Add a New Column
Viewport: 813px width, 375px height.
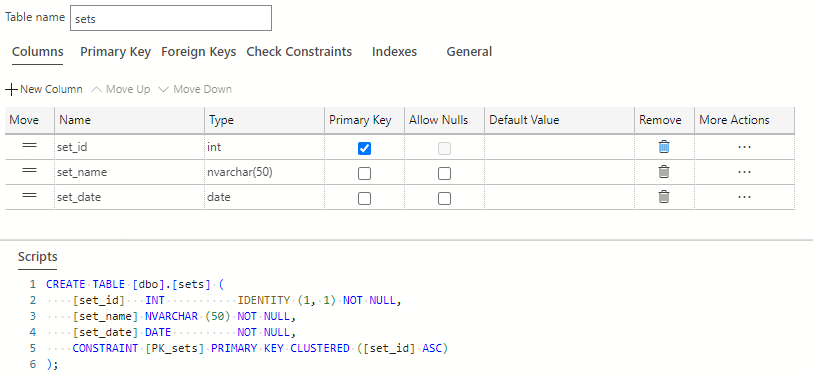[x=44, y=89]
